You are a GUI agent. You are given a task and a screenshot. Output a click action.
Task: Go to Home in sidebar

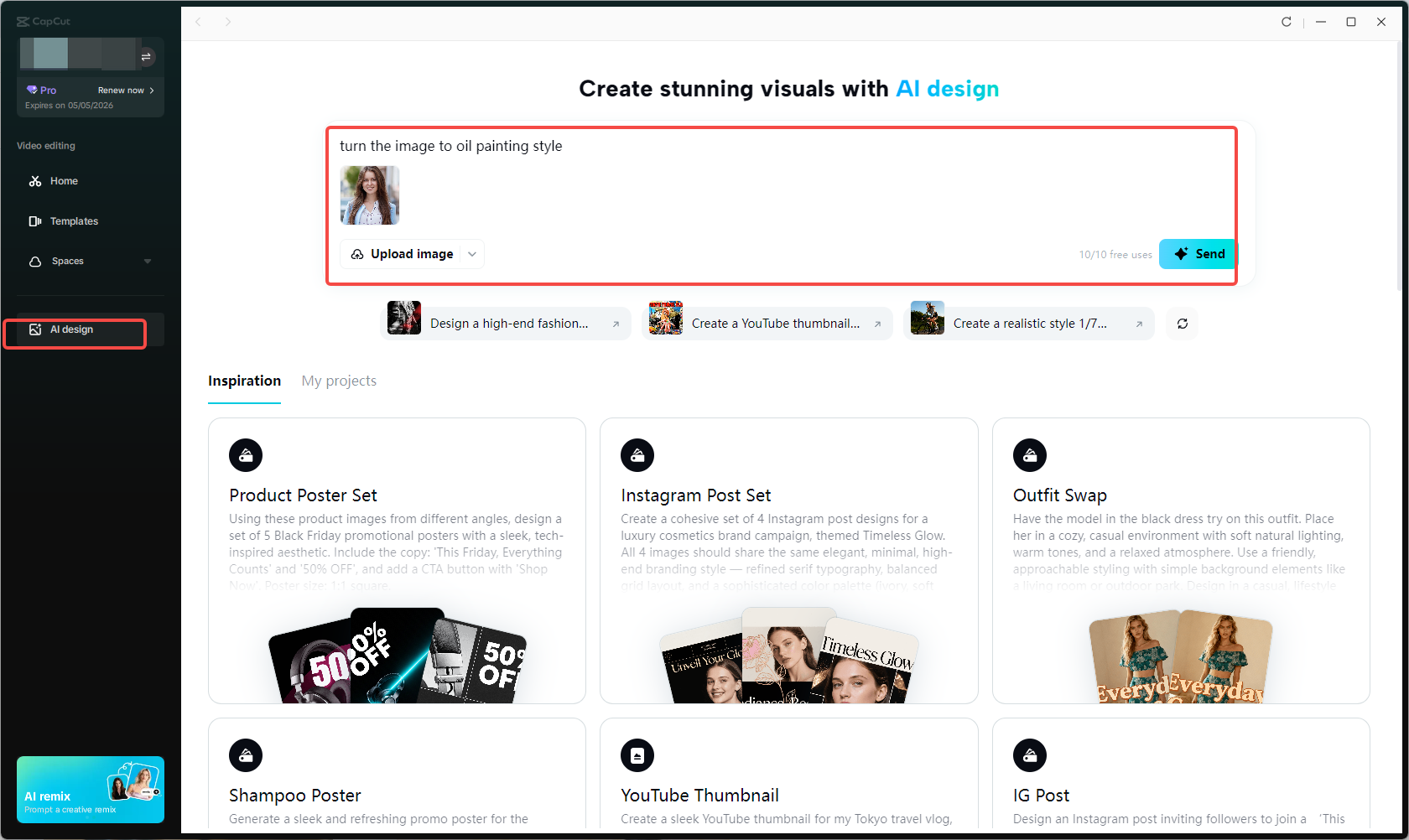[x=91, y=181]
